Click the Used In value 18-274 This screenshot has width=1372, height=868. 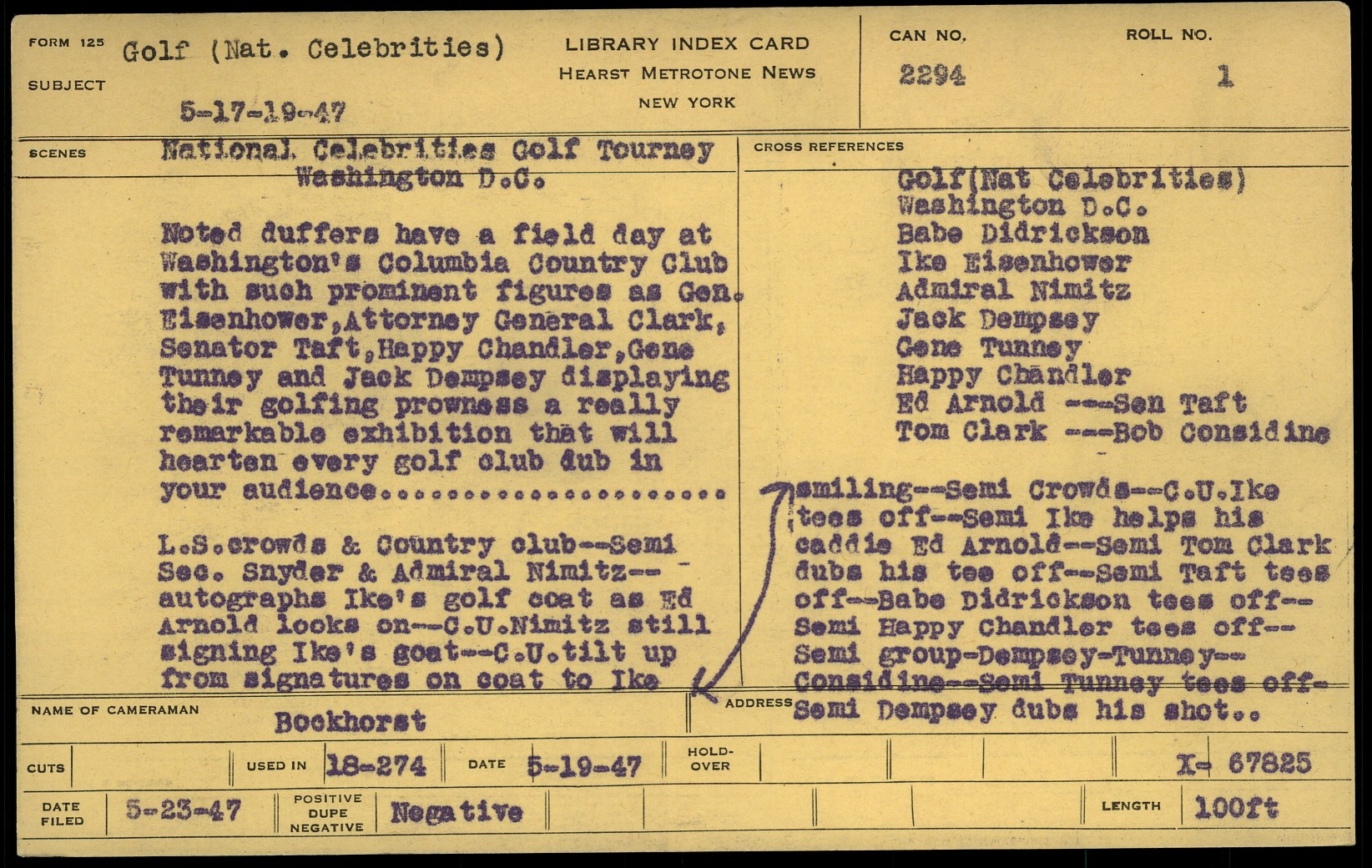coord(376,765)
